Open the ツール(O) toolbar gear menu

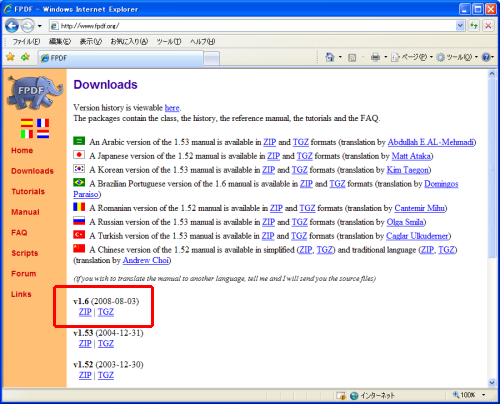(457, 57)
